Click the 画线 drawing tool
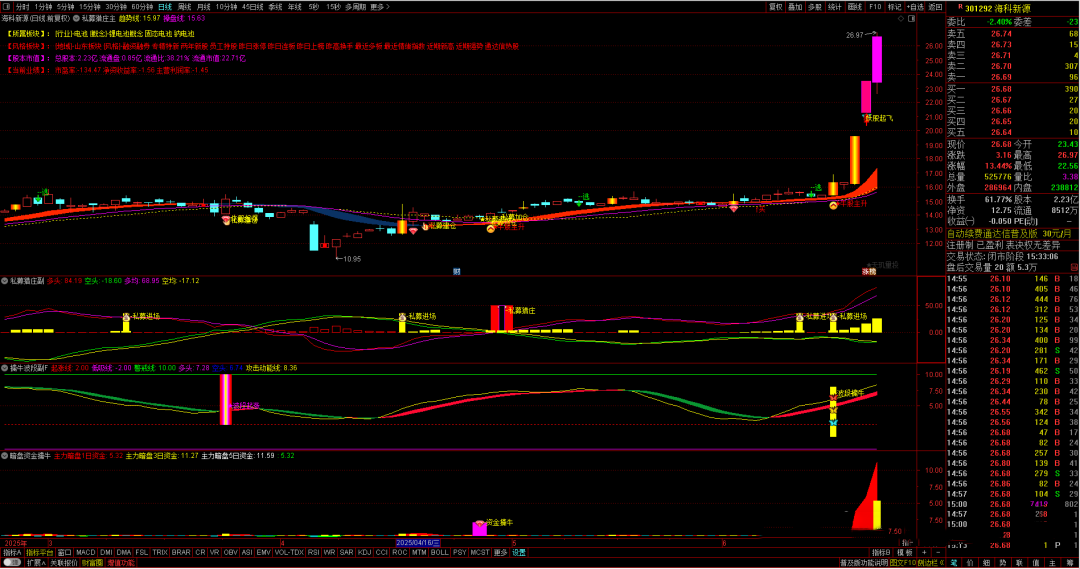Screen dimensions: 1080x569 click(854, 6)
